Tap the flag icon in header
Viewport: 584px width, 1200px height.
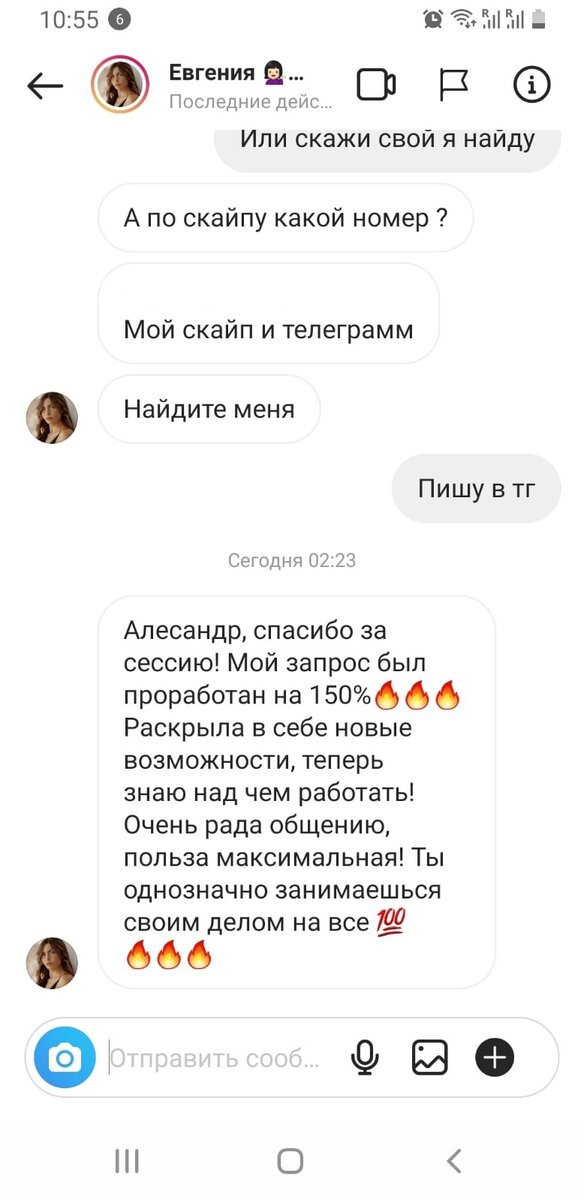(x=454, y=86)
